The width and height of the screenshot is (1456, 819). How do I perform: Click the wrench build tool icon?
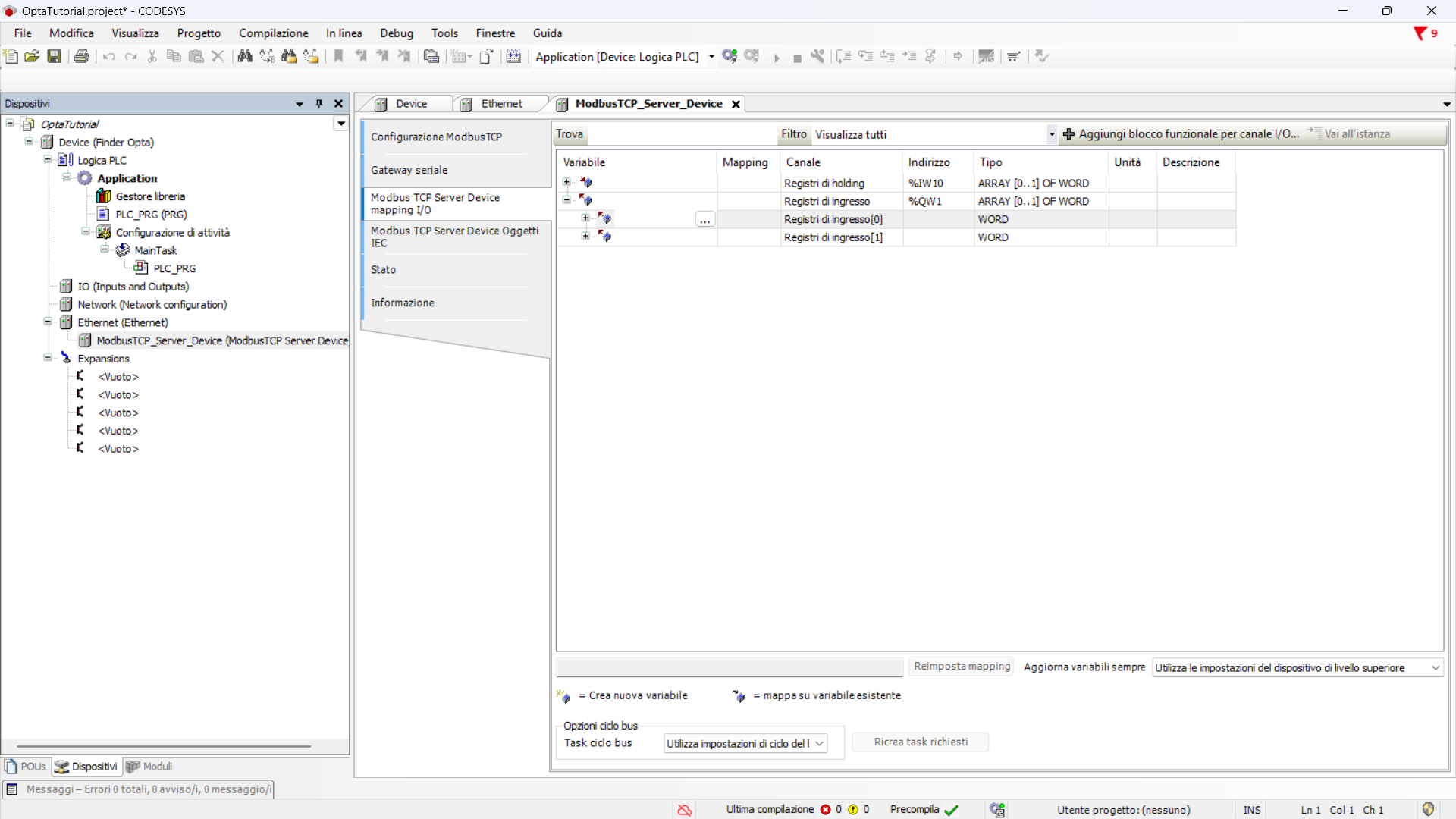tap(817, 56)
